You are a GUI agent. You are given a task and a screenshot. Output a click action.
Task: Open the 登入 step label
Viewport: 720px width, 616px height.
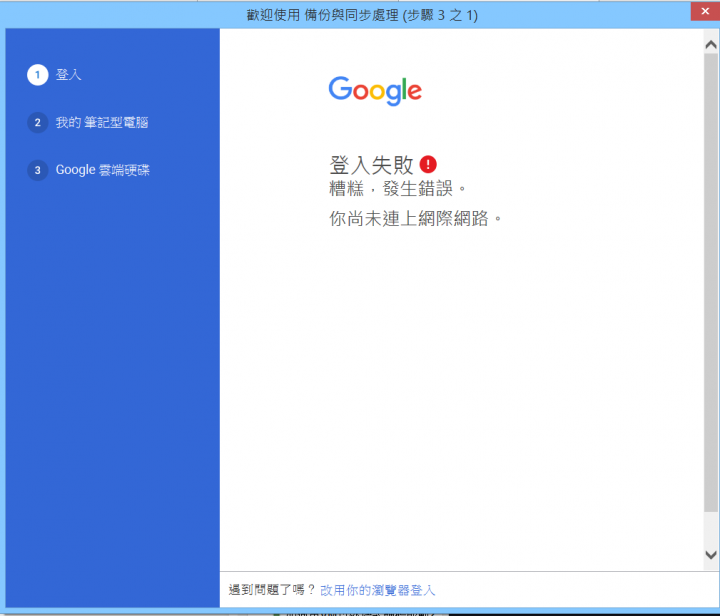click(x=68, y=75)
